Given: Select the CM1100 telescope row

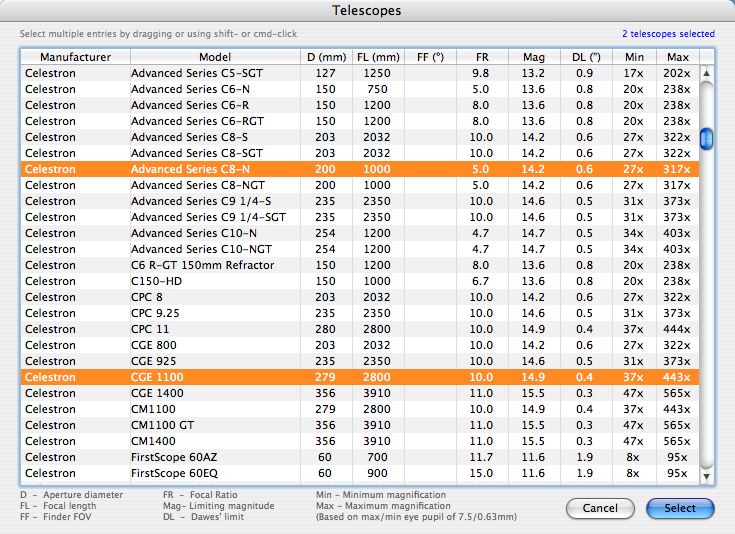Looking at the screenshot, I should point(360,409).
